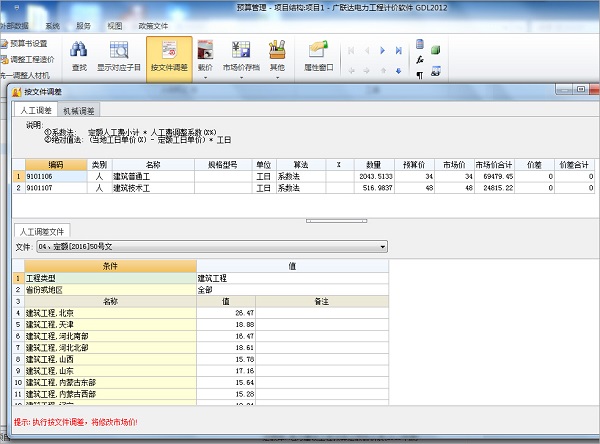Click the 市场价合计 column header
This screenshot has height=444, width=600.
[494, 165]
